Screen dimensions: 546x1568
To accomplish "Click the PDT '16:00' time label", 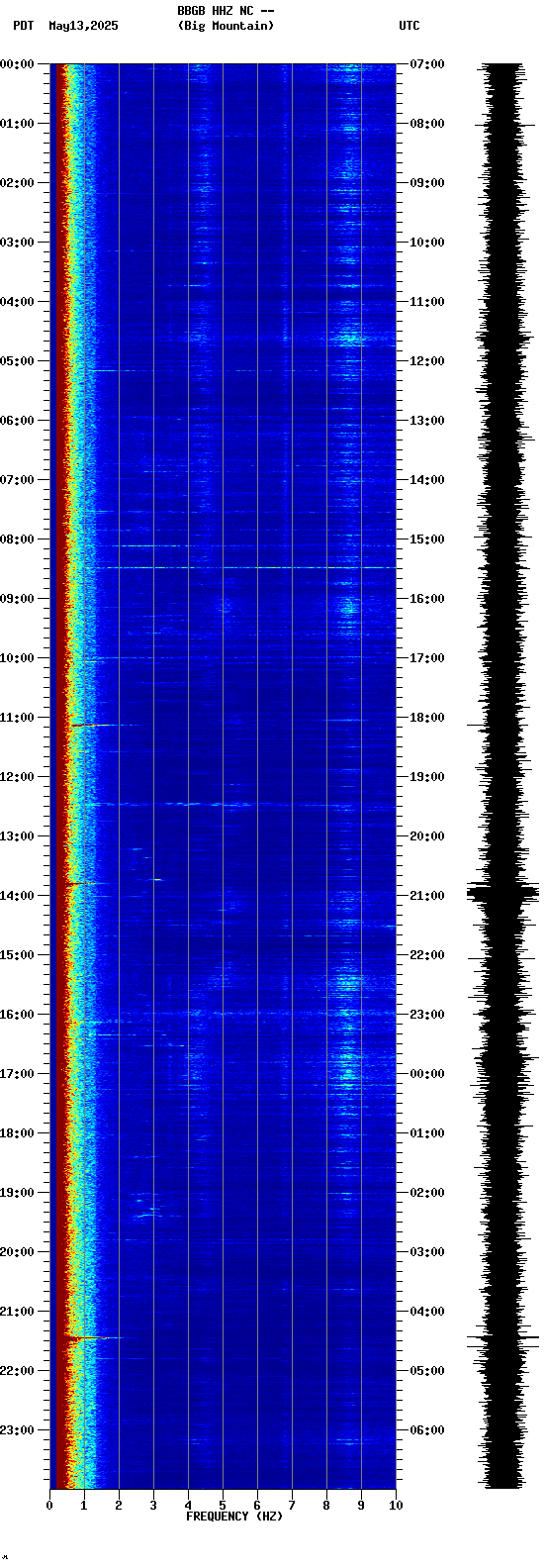I will pyautogui.click(x=17, y=1015).
